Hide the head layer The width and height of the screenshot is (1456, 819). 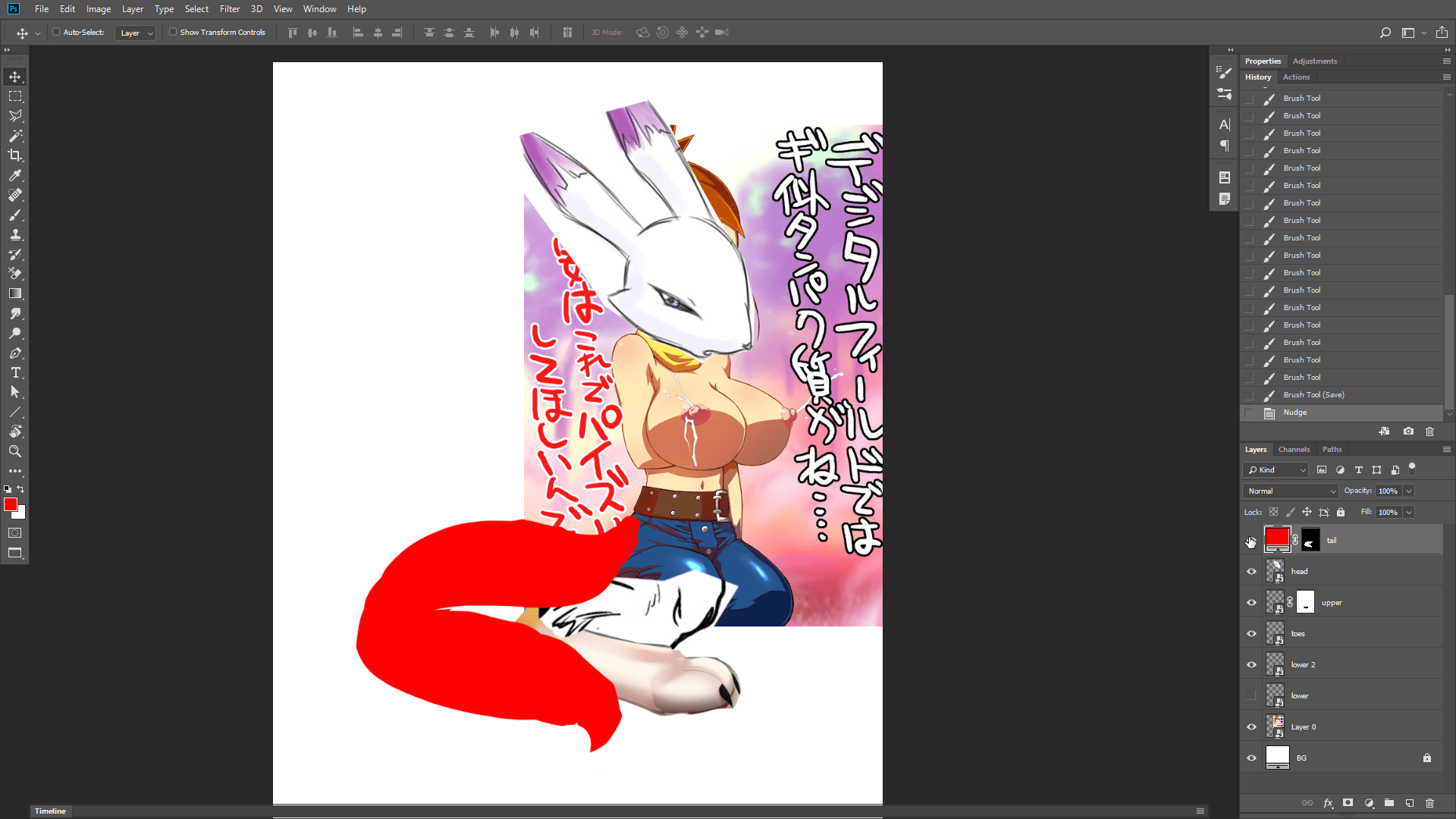tap(1251, 572)
